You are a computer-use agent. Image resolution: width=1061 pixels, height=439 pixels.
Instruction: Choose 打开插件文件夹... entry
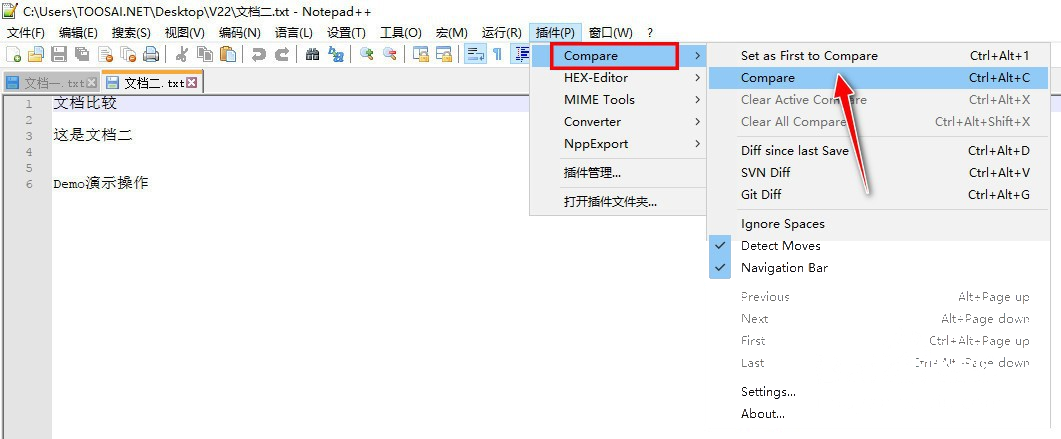pyautogui.click(x=618, y=202)
